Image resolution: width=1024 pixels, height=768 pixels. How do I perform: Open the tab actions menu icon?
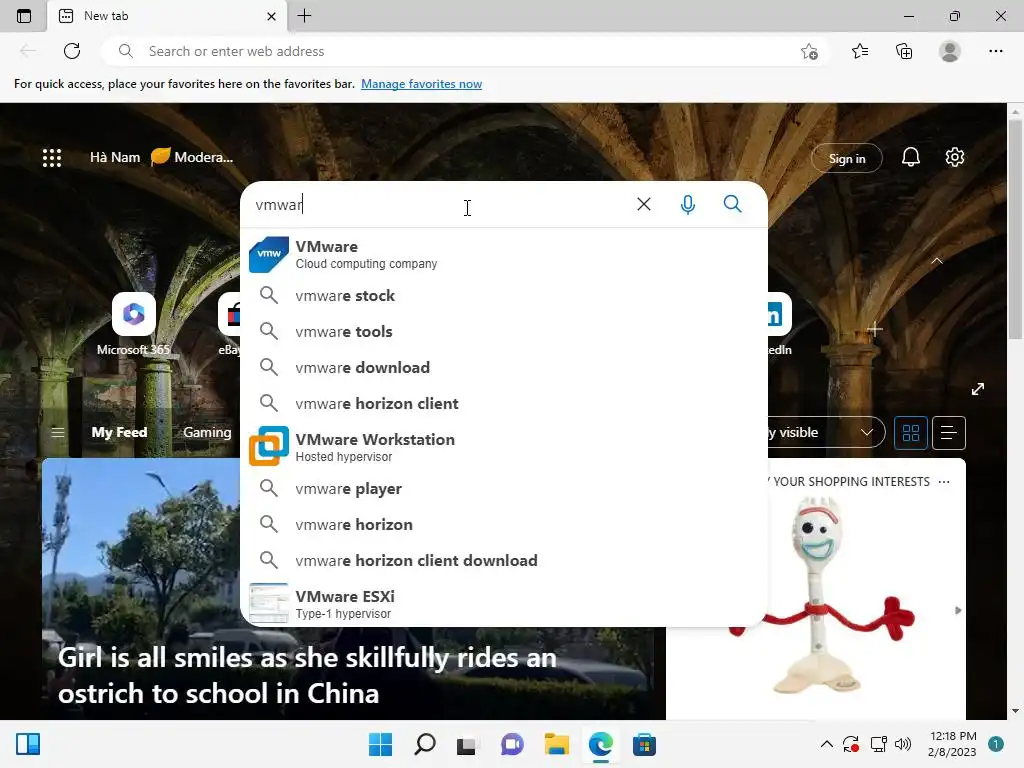[24, 16]
